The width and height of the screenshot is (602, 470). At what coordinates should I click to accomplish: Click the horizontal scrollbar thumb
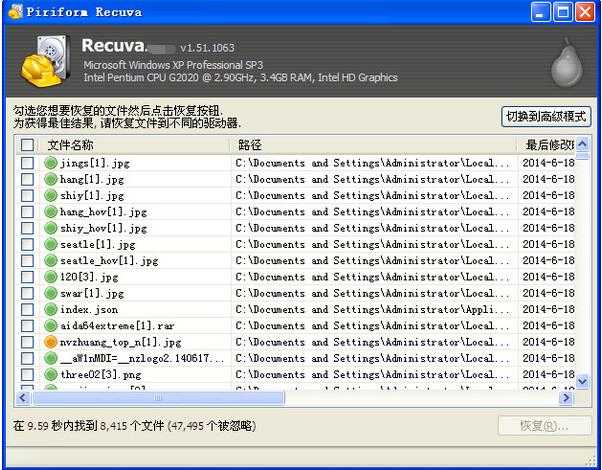[x=158, y=397]
